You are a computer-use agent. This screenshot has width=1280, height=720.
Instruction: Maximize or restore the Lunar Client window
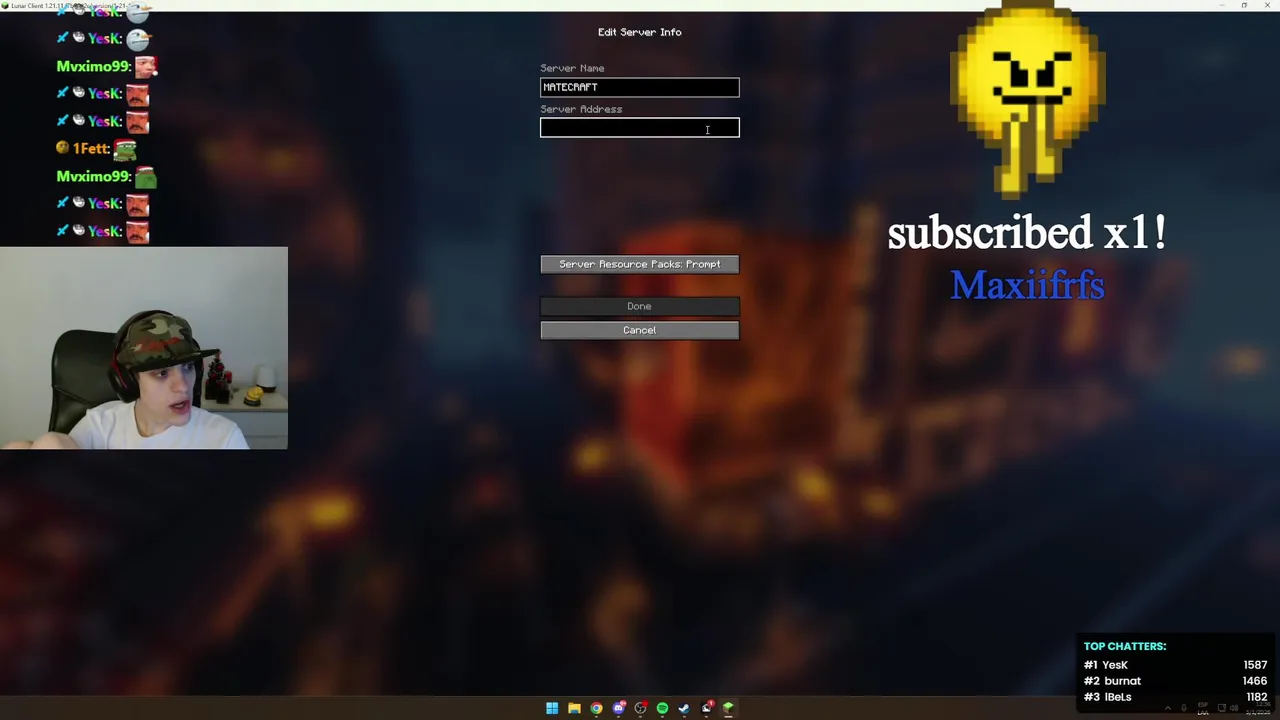pos(1244,6)
